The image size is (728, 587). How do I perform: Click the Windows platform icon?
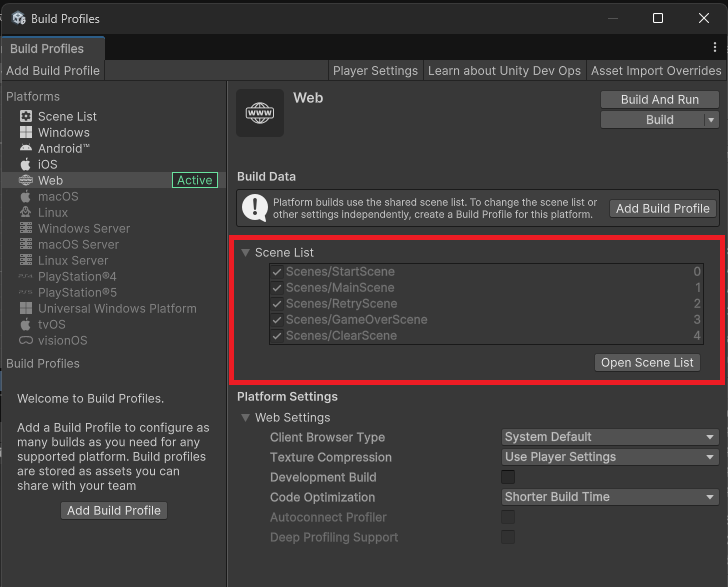pyautogui.click(x=26, y=133)
